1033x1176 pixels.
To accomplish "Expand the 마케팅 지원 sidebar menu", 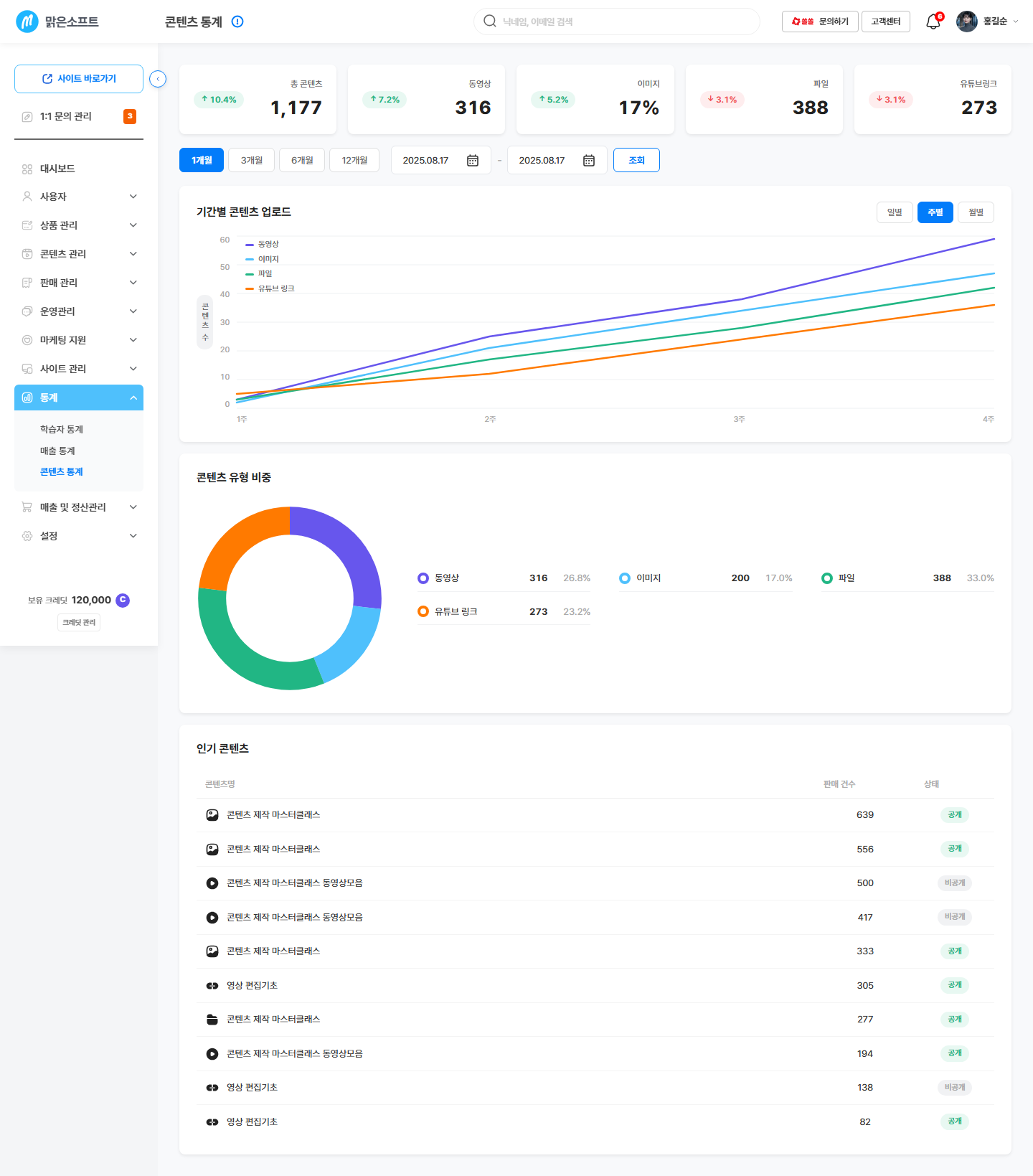I will tap(79, 340).
